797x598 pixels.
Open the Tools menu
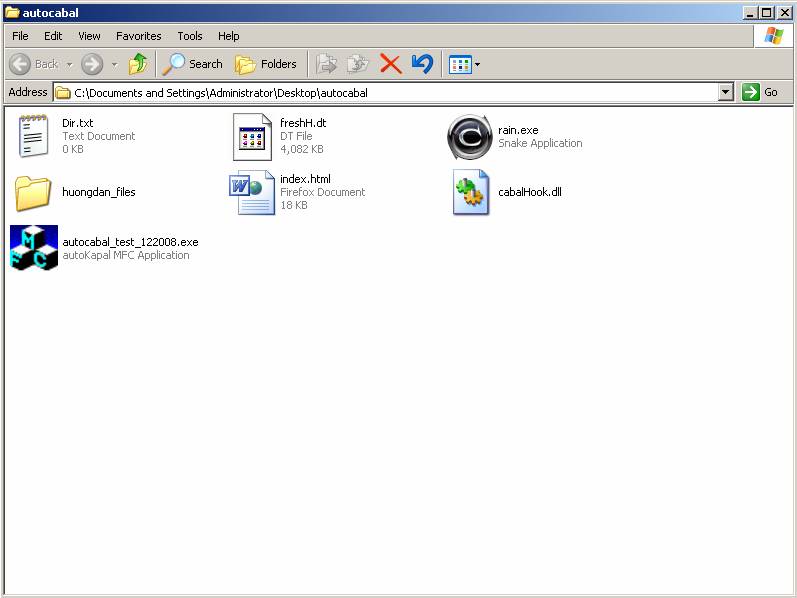click(x=190, y=36)
